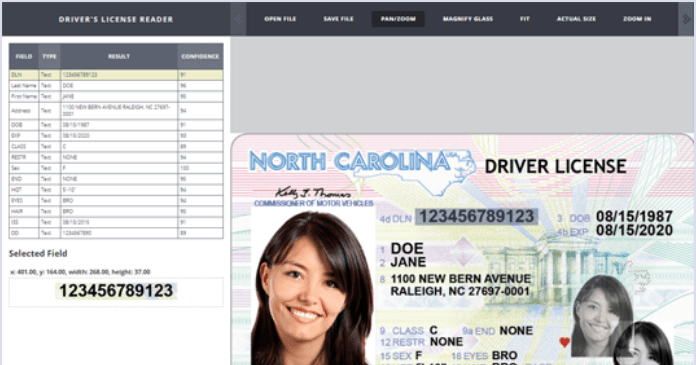Select the Last Name DOE row

click(x=116, y=86)
